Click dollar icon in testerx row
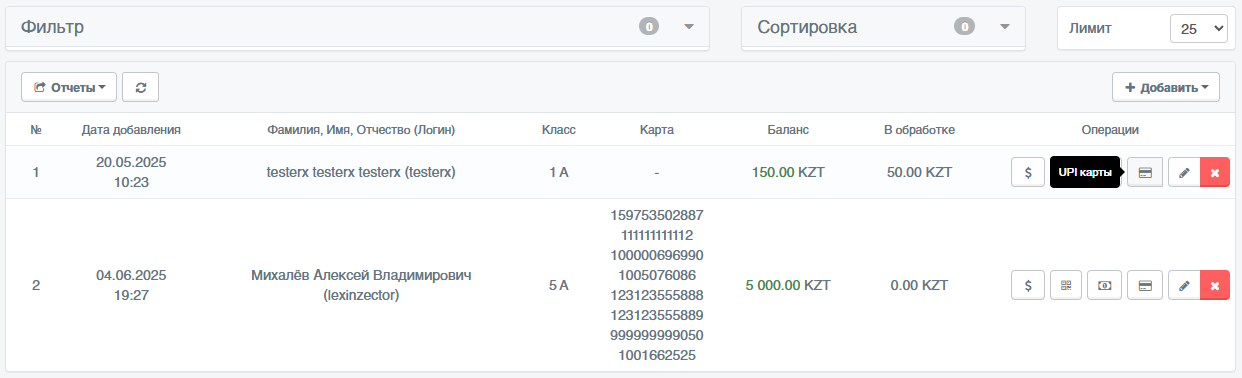This screenshot has height=378, width=1242. [x=1028, y=172]
